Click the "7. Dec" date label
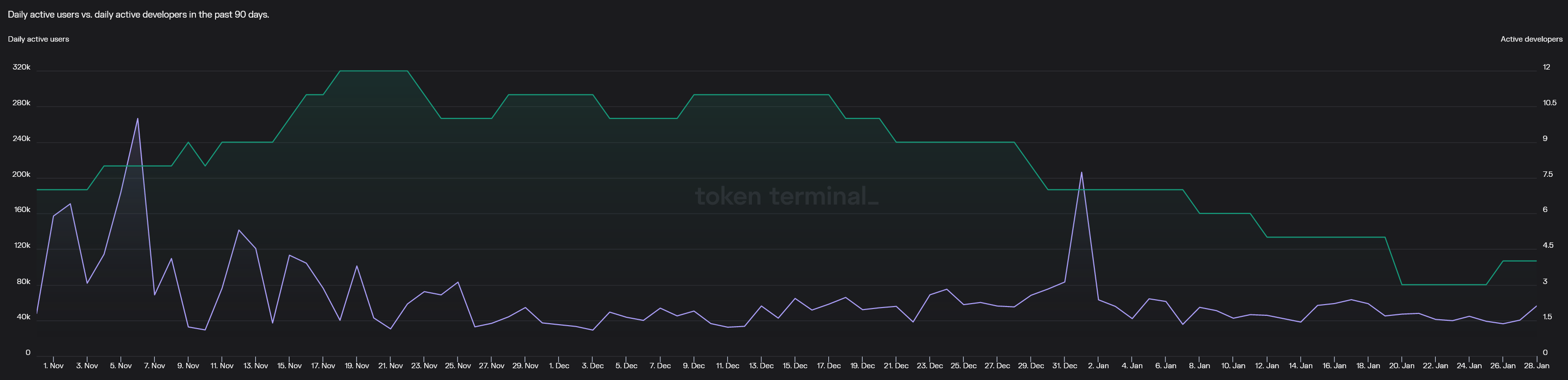The width and height of the screenshot is (1568, 380). [660, 366]
